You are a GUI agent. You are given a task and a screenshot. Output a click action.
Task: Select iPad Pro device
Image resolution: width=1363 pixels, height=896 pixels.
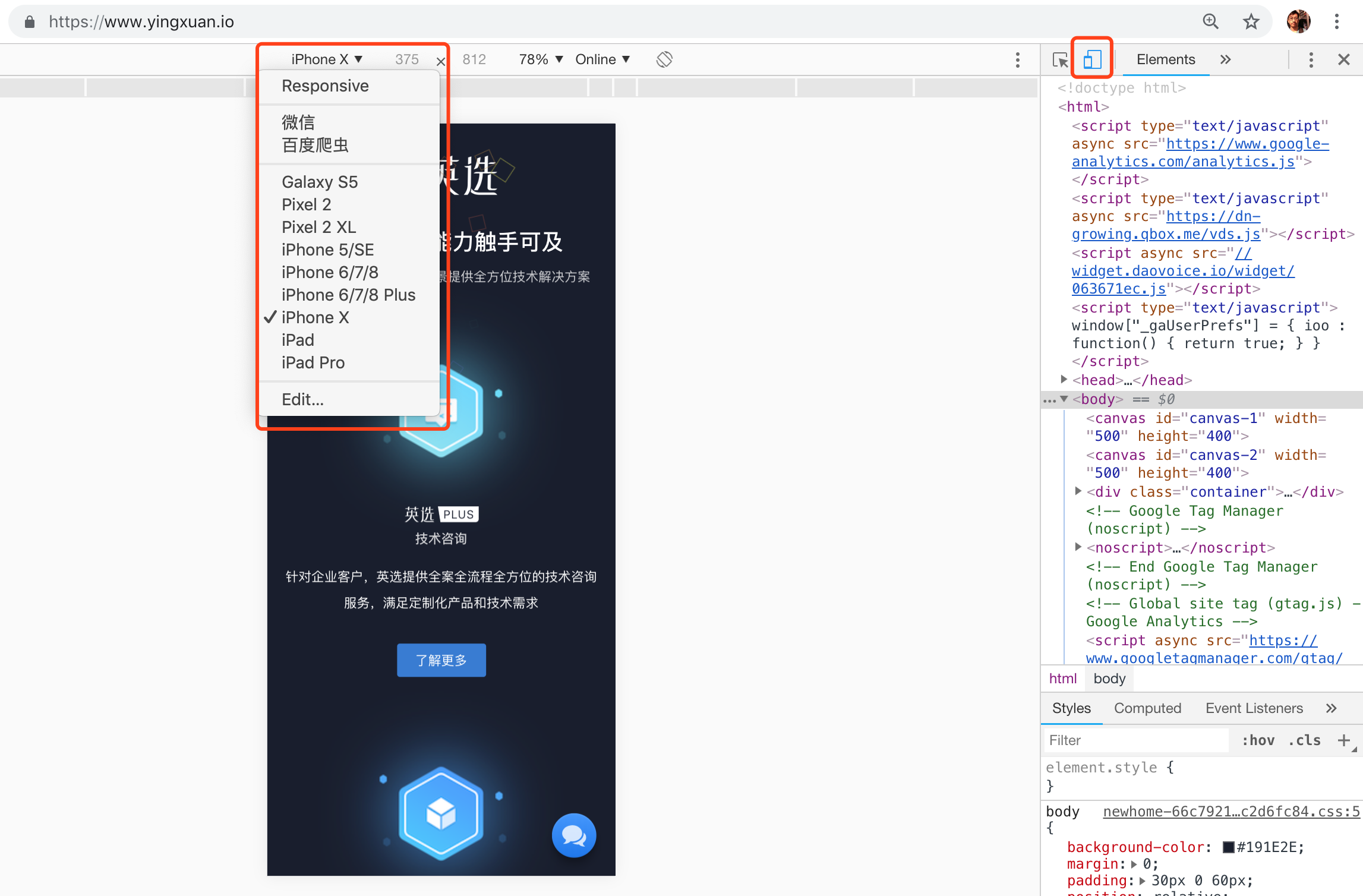pyautogui.click(x=349, y=362)
